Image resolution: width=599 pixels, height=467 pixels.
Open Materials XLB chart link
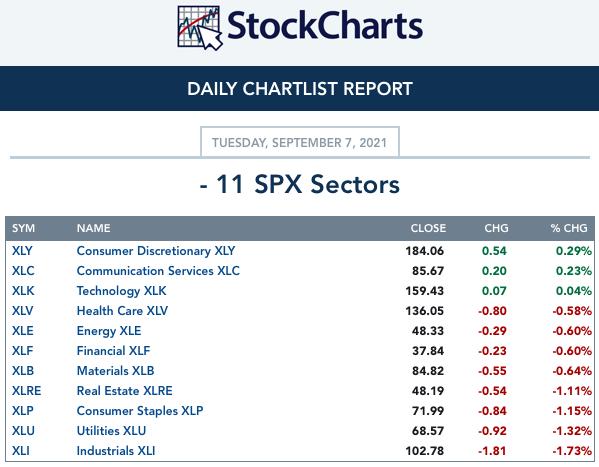click(115, 371)
